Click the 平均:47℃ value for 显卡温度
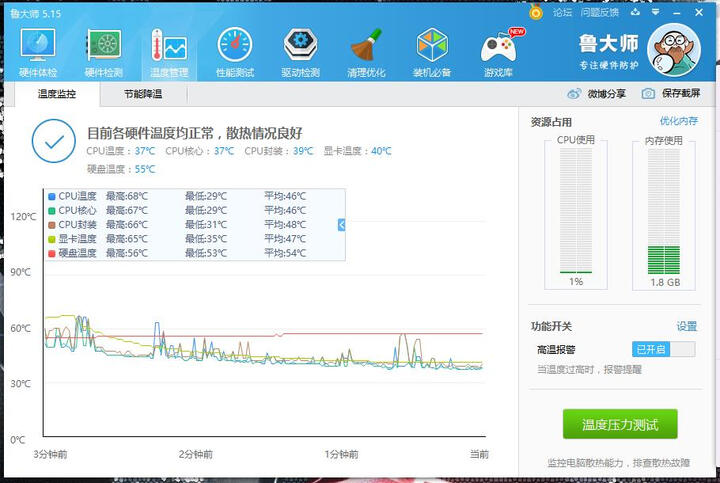Viewport: 720px width, 483px height. (x=285, y=239)
